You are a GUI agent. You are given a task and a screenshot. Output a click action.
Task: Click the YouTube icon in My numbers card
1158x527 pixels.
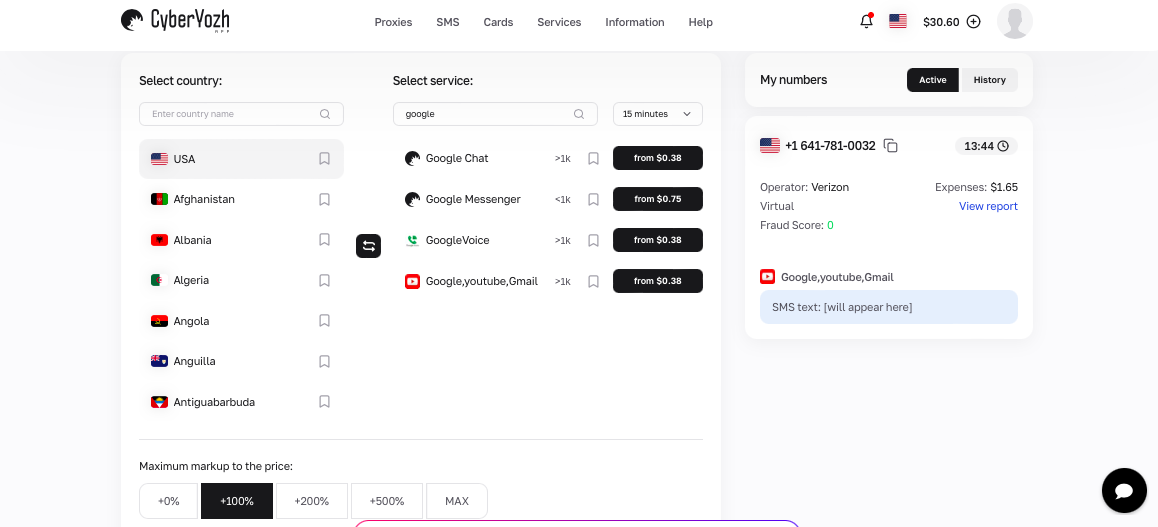(x=767, y=277)
